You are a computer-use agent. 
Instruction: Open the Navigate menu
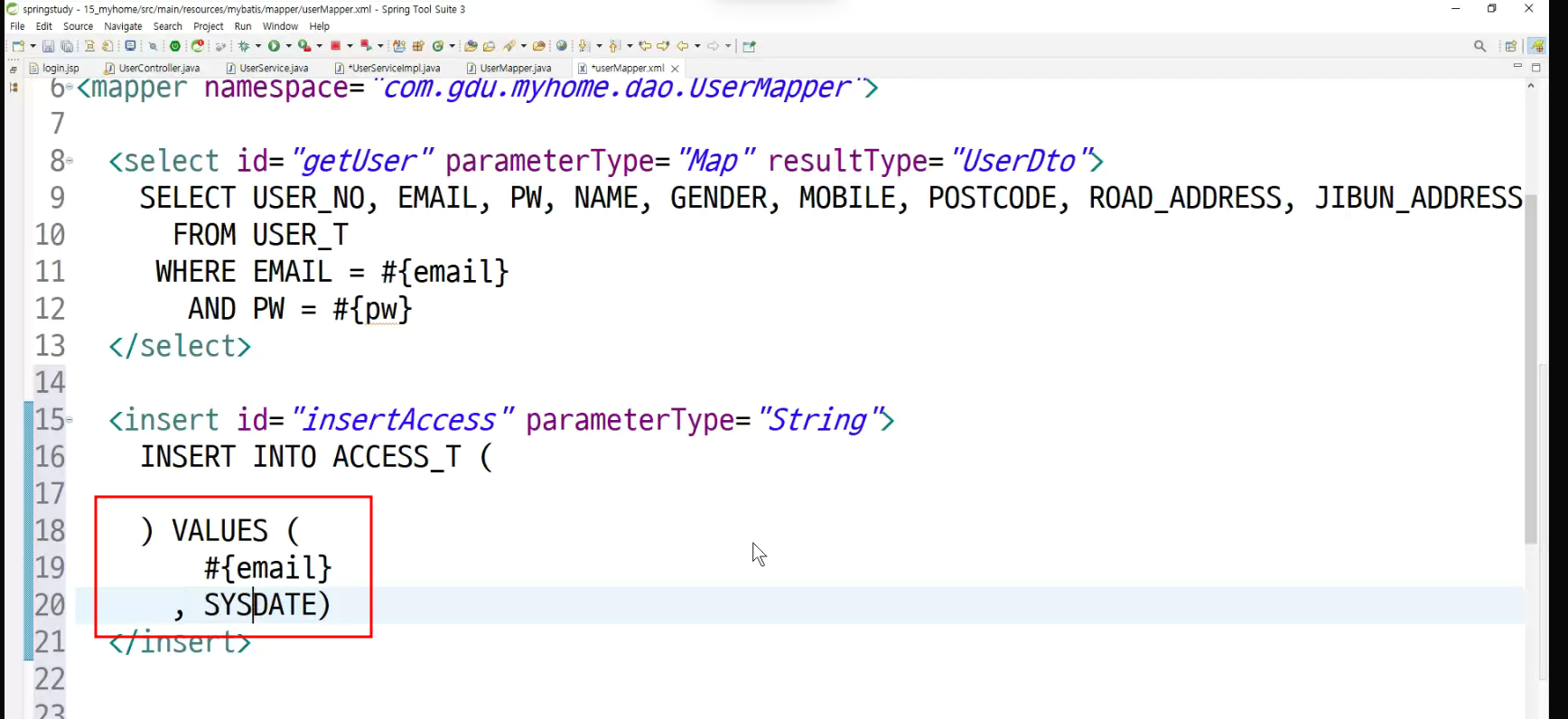[x=123, y=26]
